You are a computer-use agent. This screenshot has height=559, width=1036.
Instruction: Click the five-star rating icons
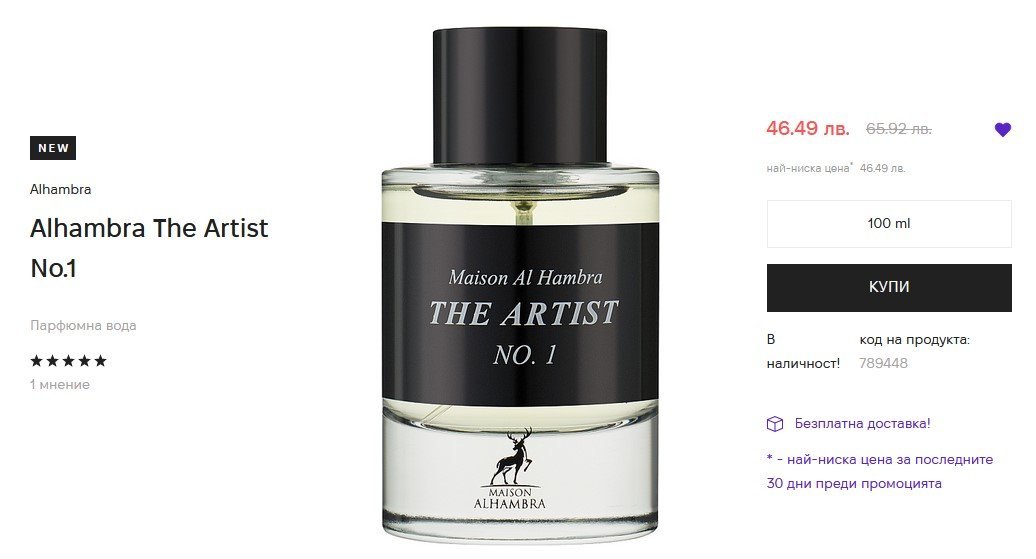68,361
